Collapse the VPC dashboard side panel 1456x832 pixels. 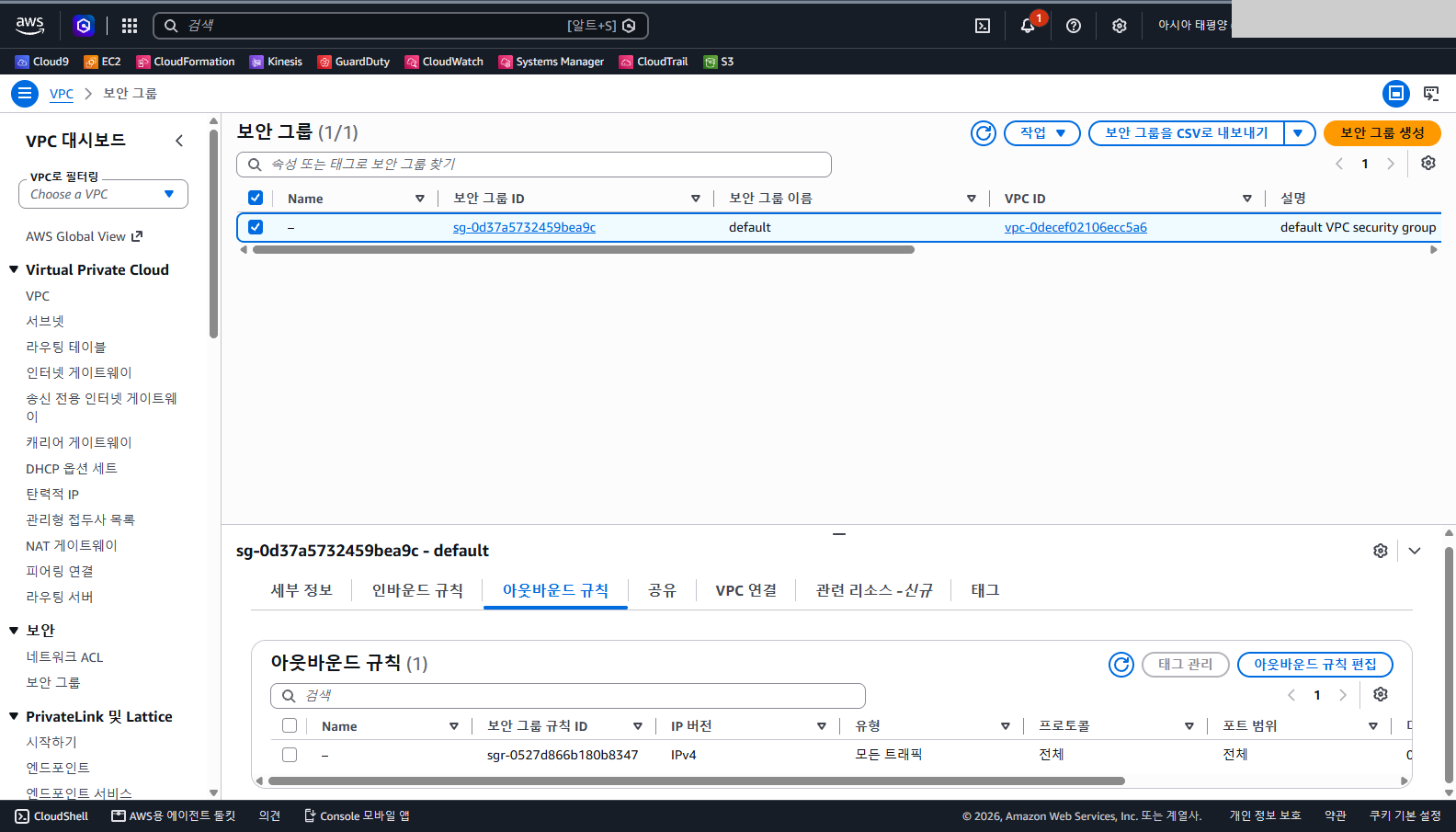click(x=179, y=141)
